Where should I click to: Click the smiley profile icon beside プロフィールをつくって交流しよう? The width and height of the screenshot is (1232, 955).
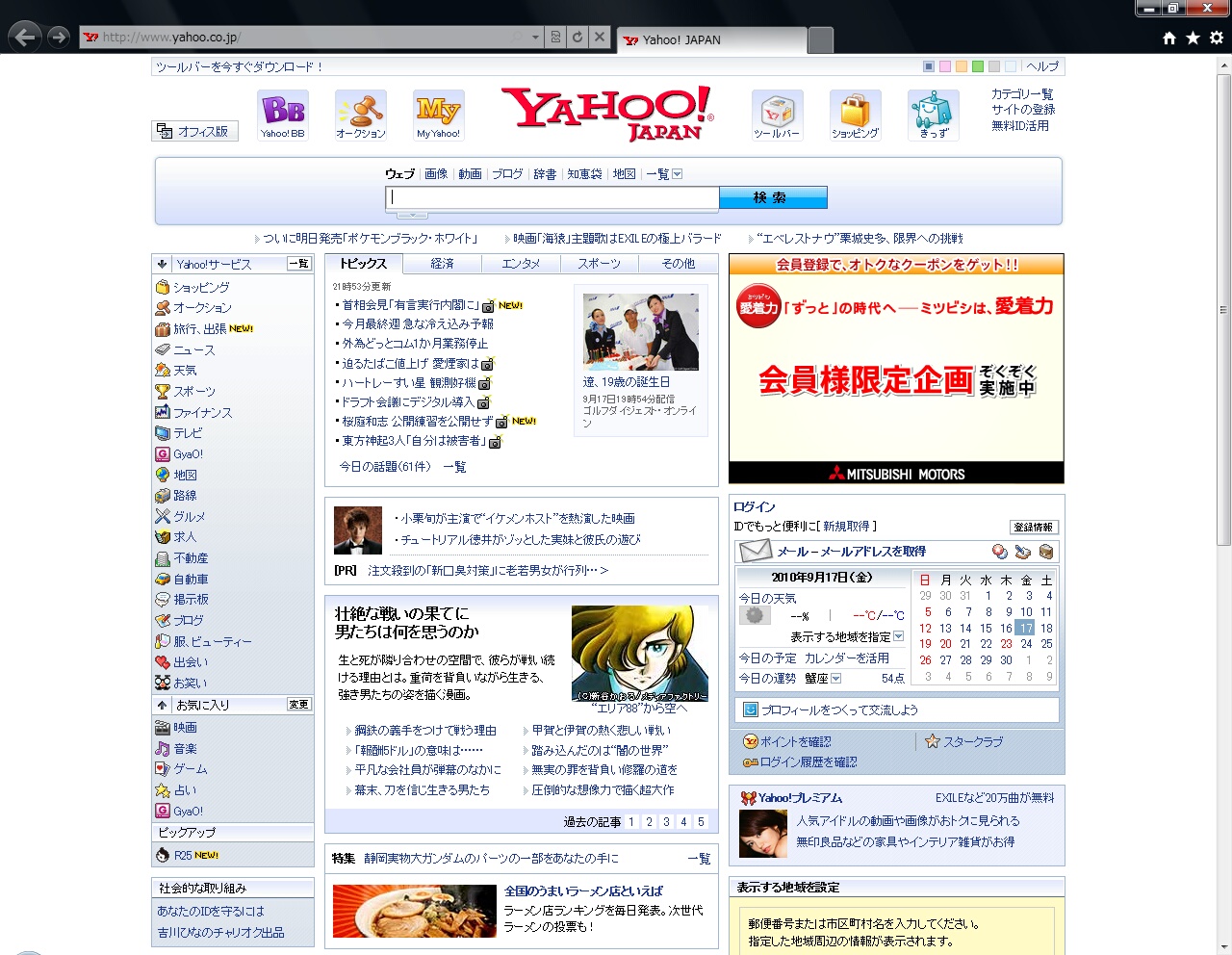[x=751, y=710]
